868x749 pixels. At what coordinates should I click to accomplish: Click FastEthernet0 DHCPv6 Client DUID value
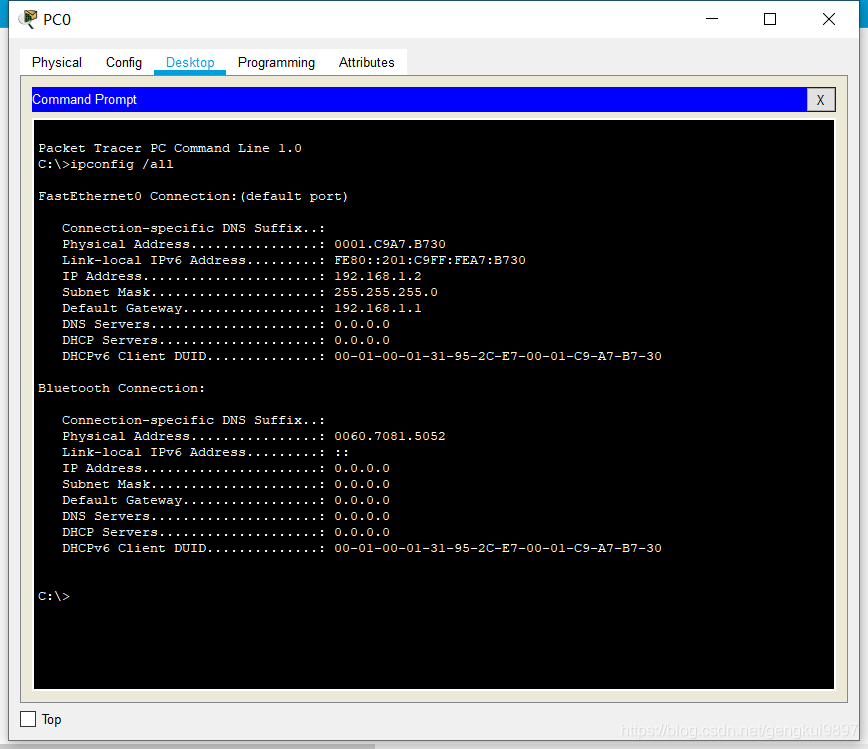pos(498,356)
